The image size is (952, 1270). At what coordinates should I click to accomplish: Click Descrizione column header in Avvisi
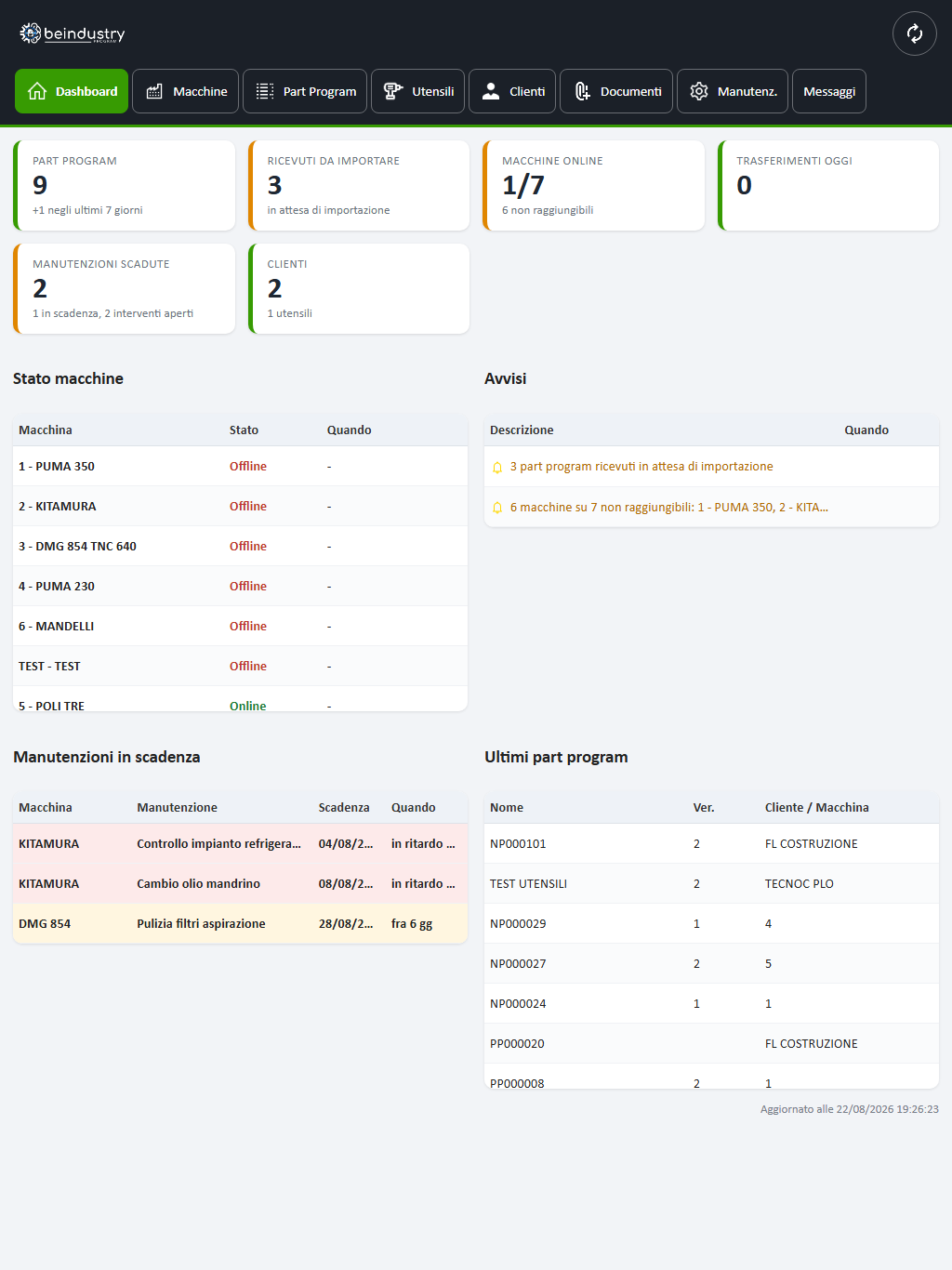[x=522, y=430]
